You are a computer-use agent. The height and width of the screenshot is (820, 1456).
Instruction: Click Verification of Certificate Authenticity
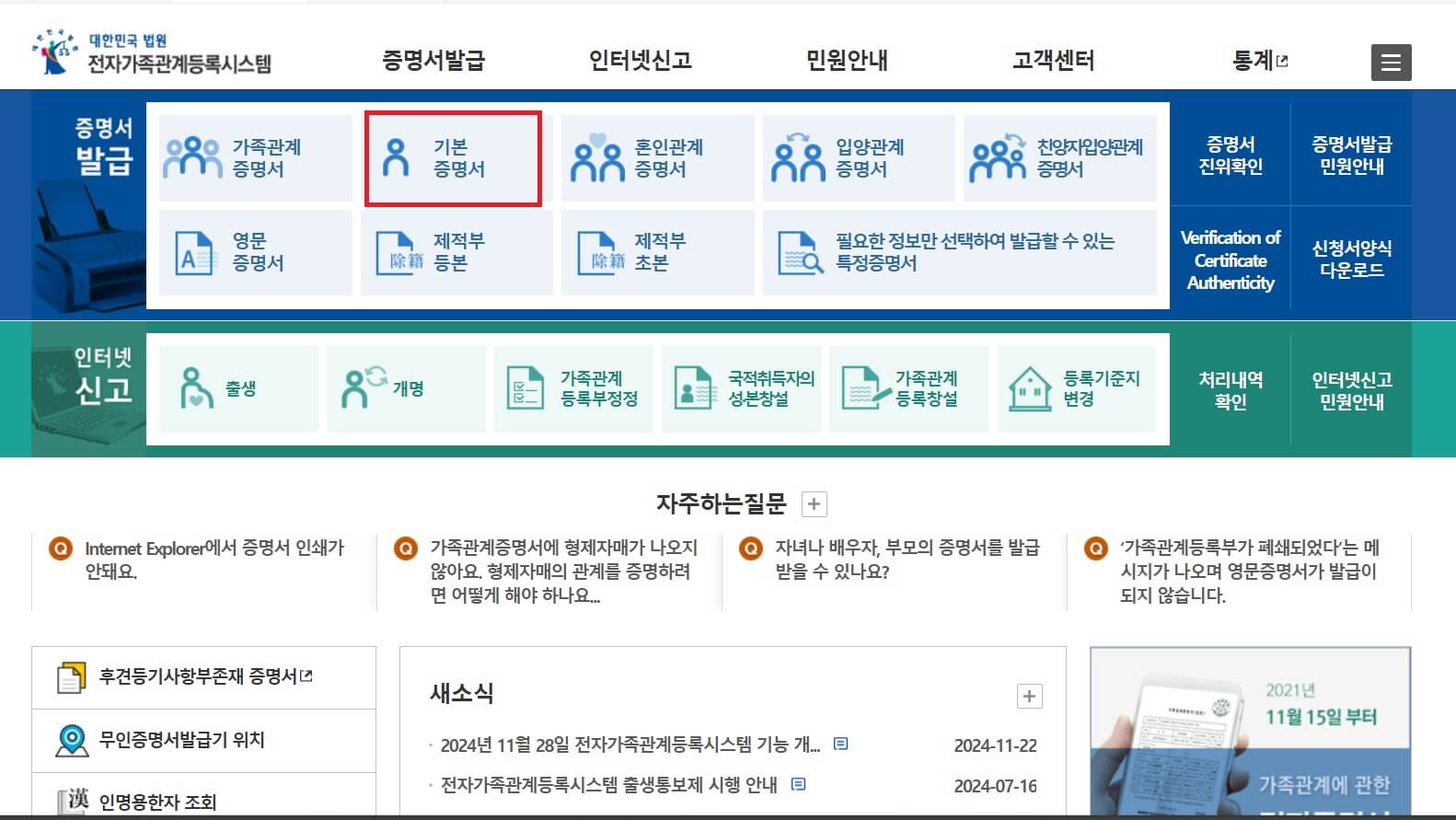click(x=1231, y=260)
